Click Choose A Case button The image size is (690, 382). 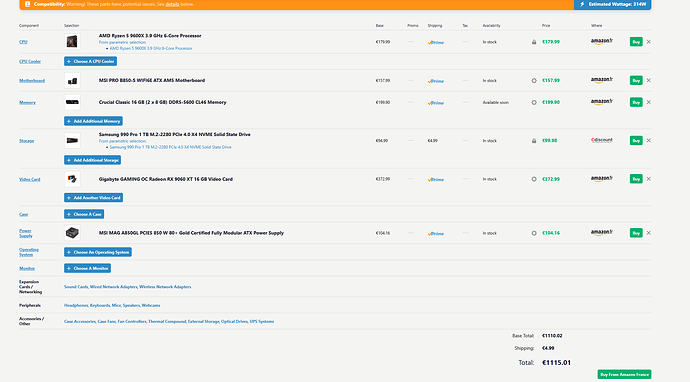point(84,214)
